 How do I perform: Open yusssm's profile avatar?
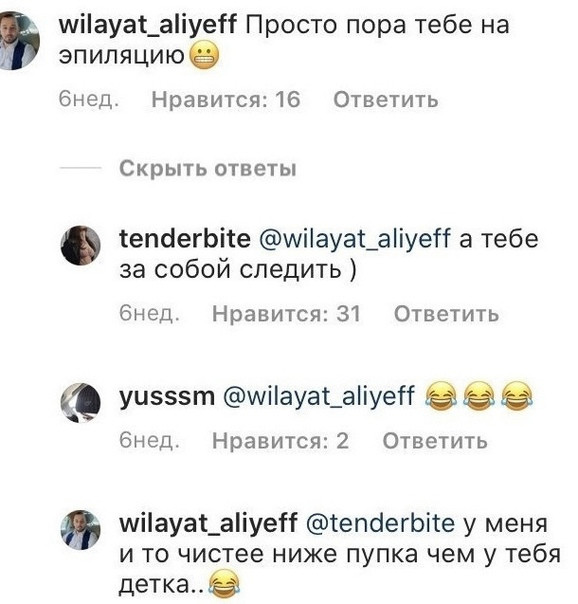(x=80, y=403)
